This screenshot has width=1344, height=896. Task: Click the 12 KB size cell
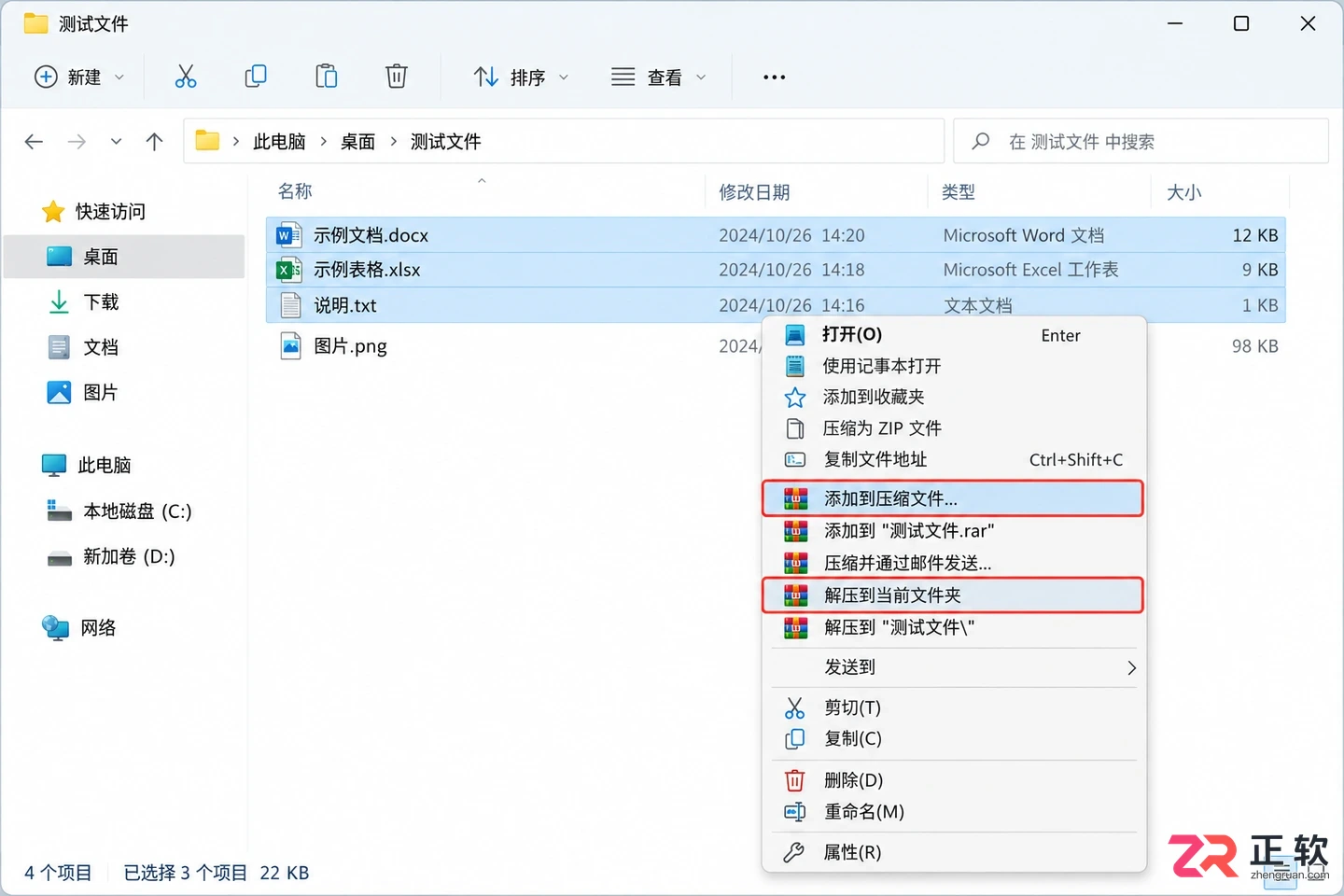(x=1255, y=235)
